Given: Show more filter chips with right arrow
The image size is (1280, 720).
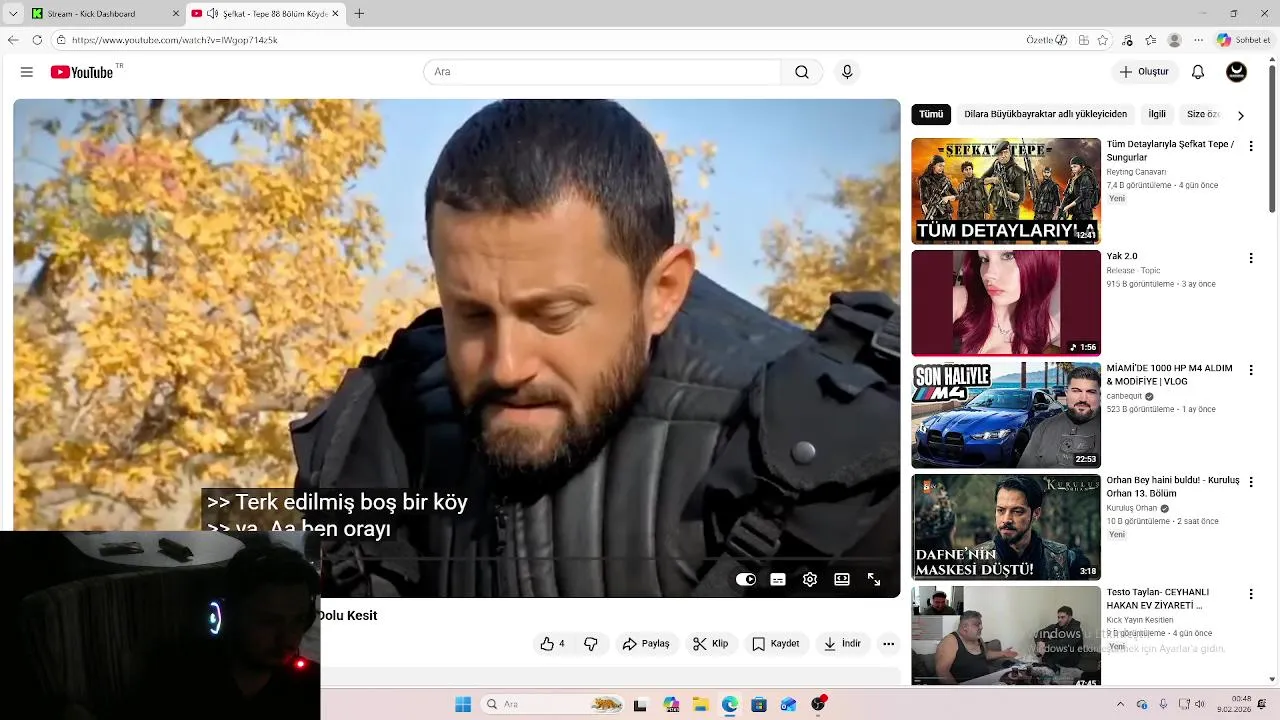Looking at the screenshot, I should pyautogui.click(x=1240, y=115).
